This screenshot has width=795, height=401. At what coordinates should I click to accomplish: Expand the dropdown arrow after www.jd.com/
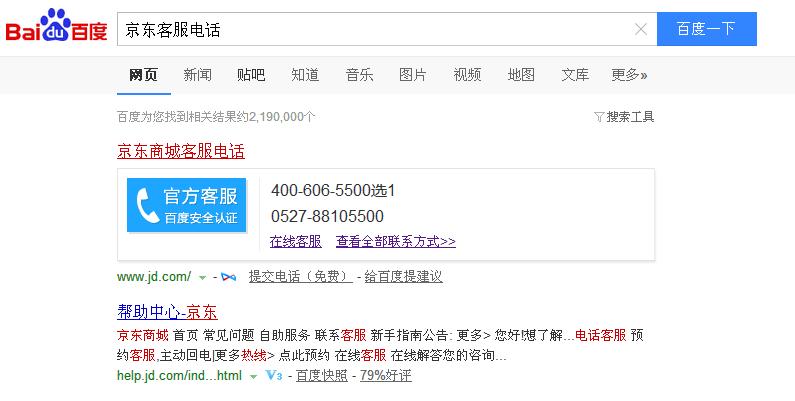point(202,277)
